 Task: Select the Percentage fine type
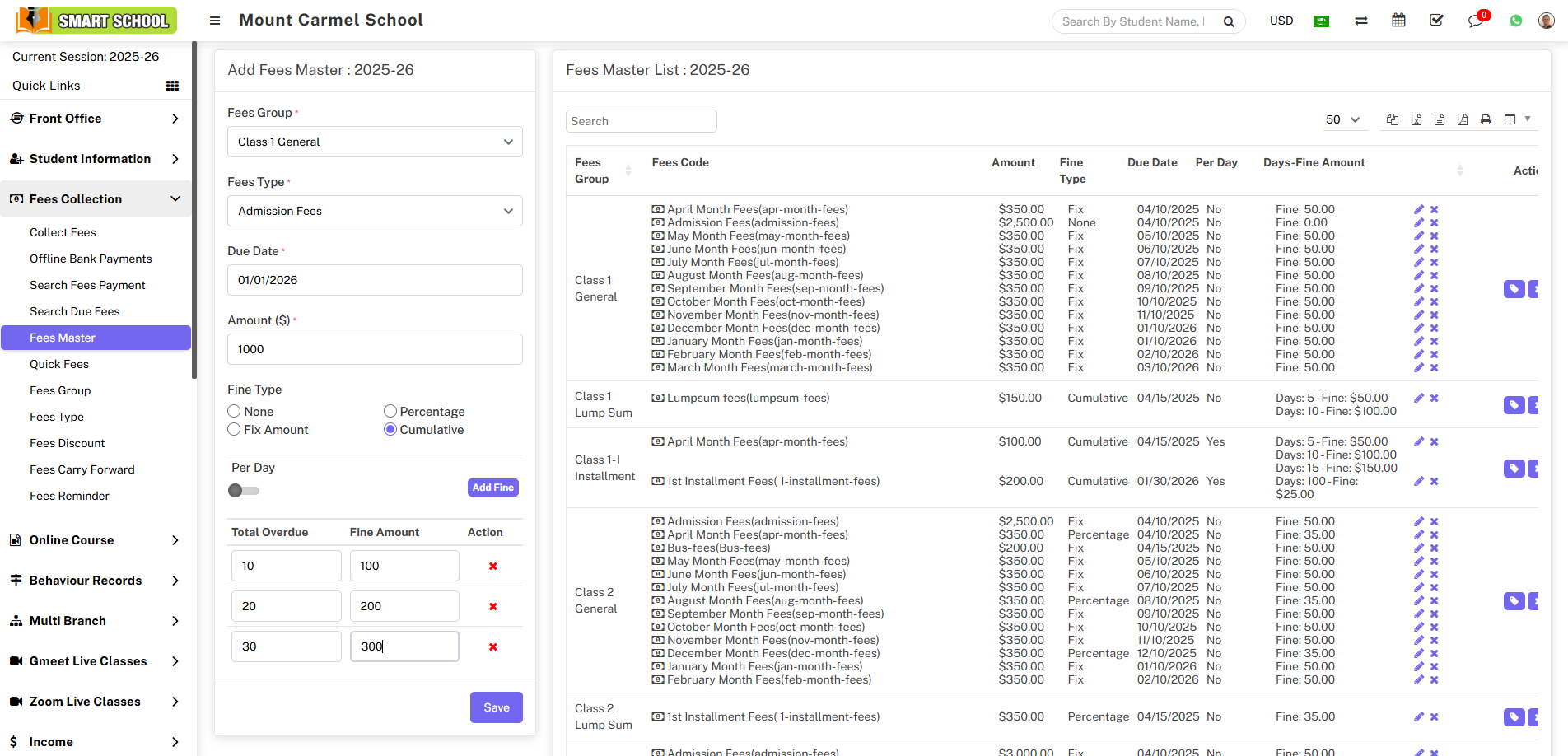[390, 412]
